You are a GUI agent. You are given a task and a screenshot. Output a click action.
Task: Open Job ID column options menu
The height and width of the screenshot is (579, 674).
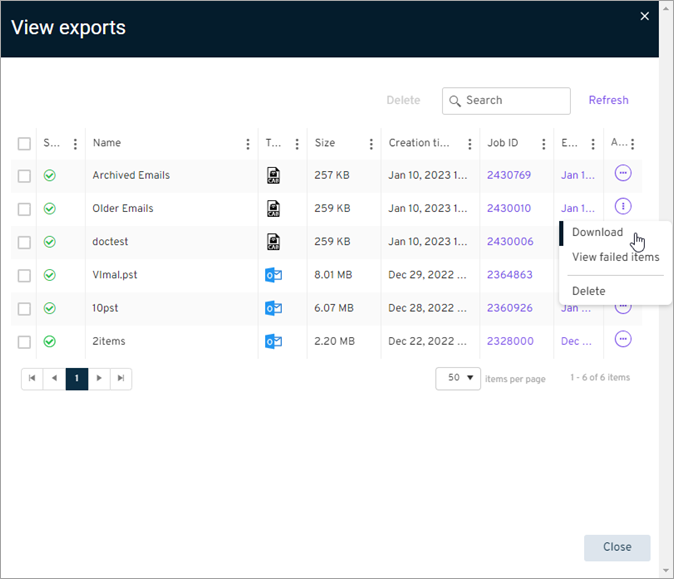click(x=544, y=144)
